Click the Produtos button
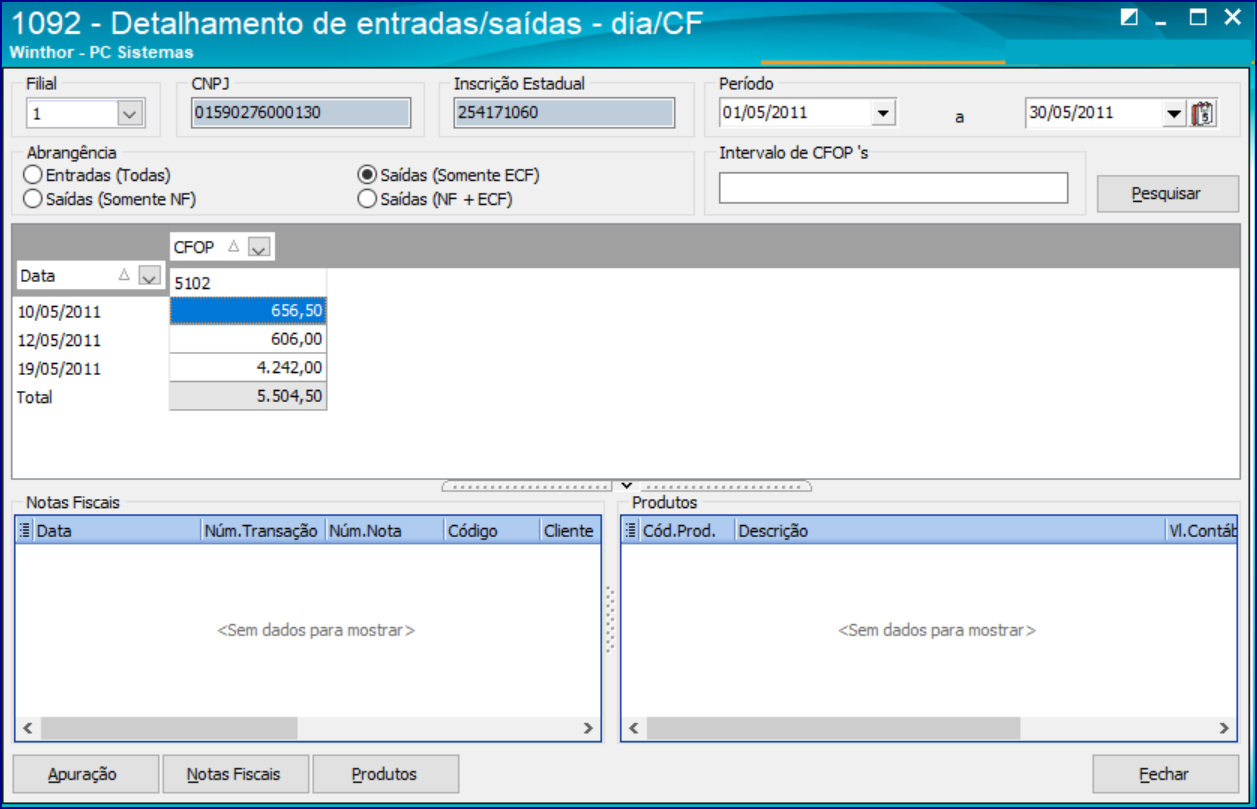 385,774
